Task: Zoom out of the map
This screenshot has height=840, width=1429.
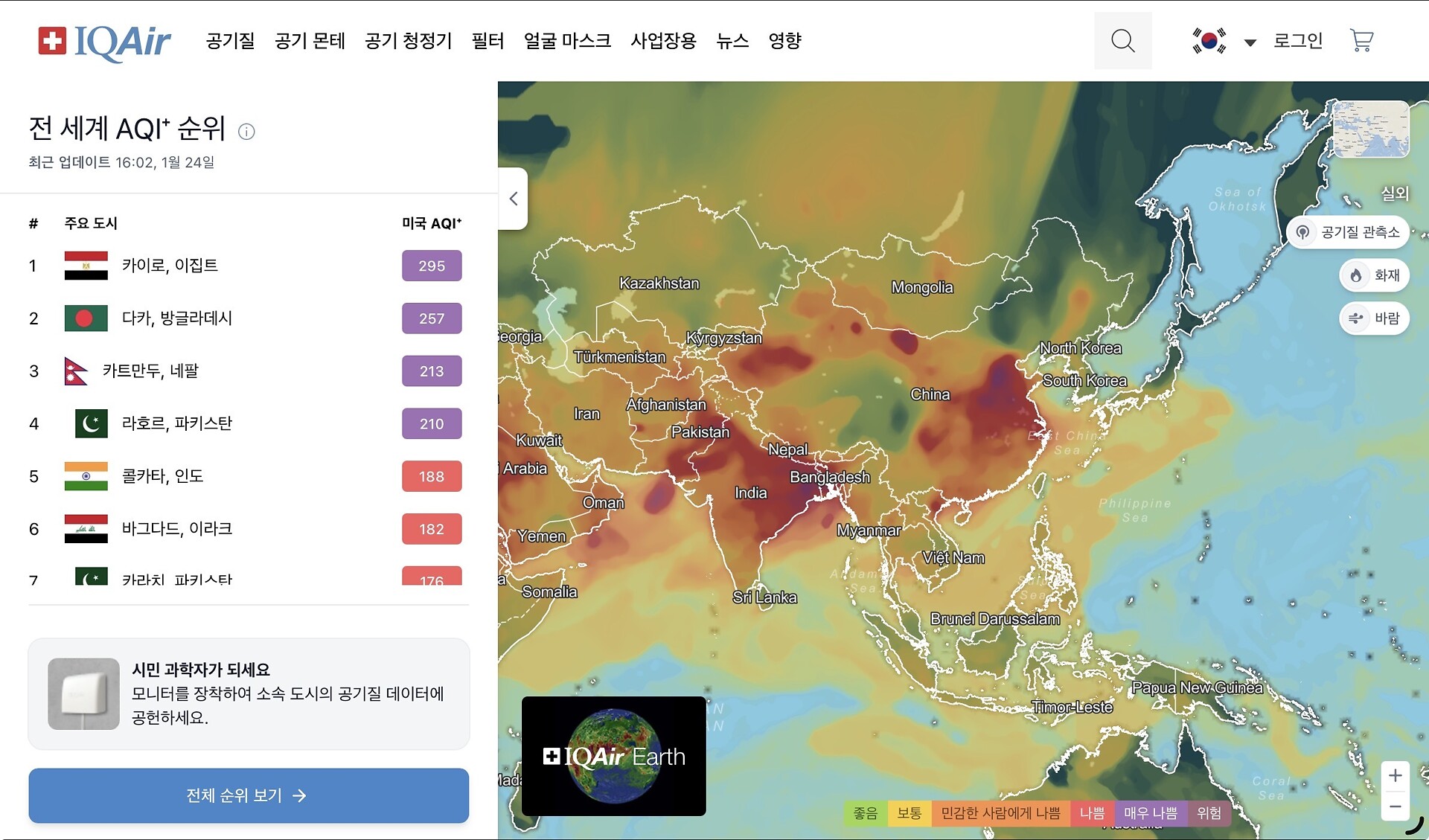Action: (1395, 807)
